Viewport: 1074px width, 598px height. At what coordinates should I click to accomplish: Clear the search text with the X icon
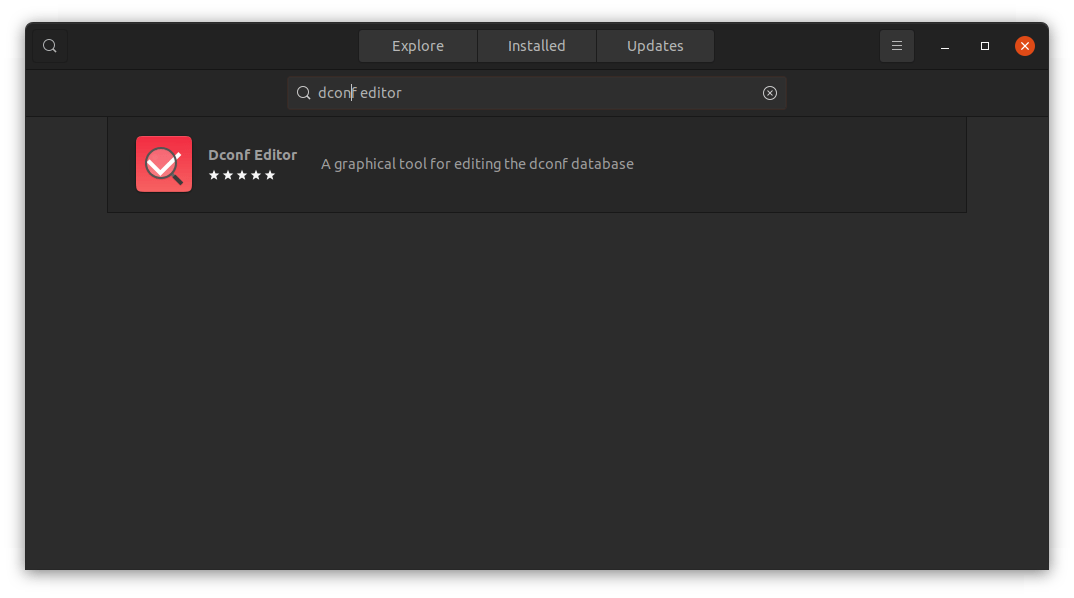770,93
